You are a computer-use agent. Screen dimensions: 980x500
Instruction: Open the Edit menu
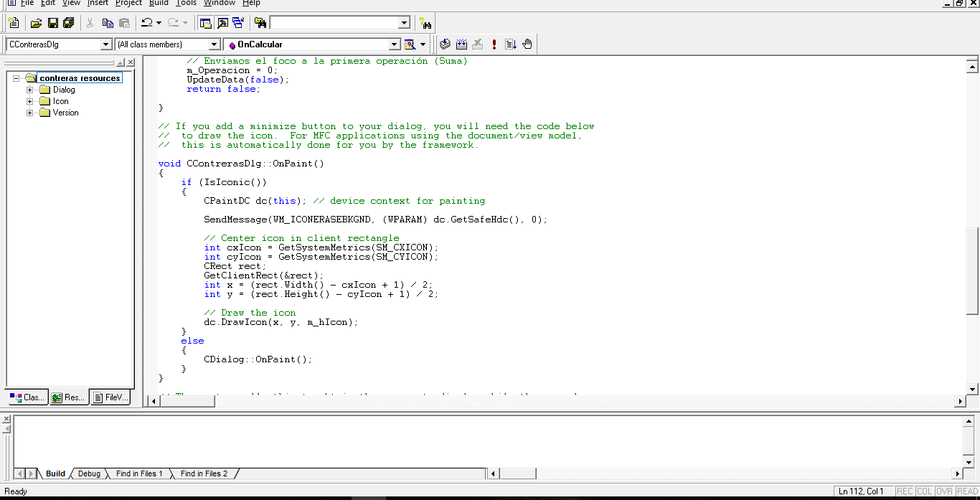(48, 3)
